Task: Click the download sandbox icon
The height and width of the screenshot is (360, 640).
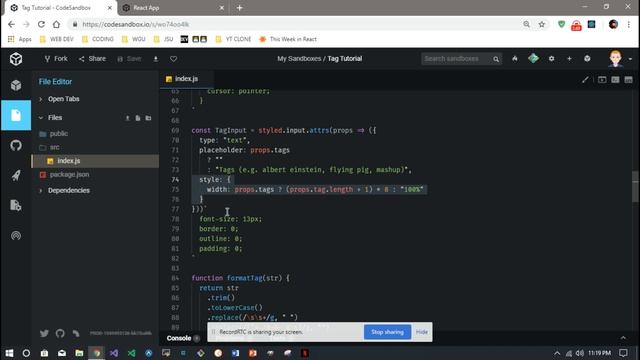Action: coord(156,59)
